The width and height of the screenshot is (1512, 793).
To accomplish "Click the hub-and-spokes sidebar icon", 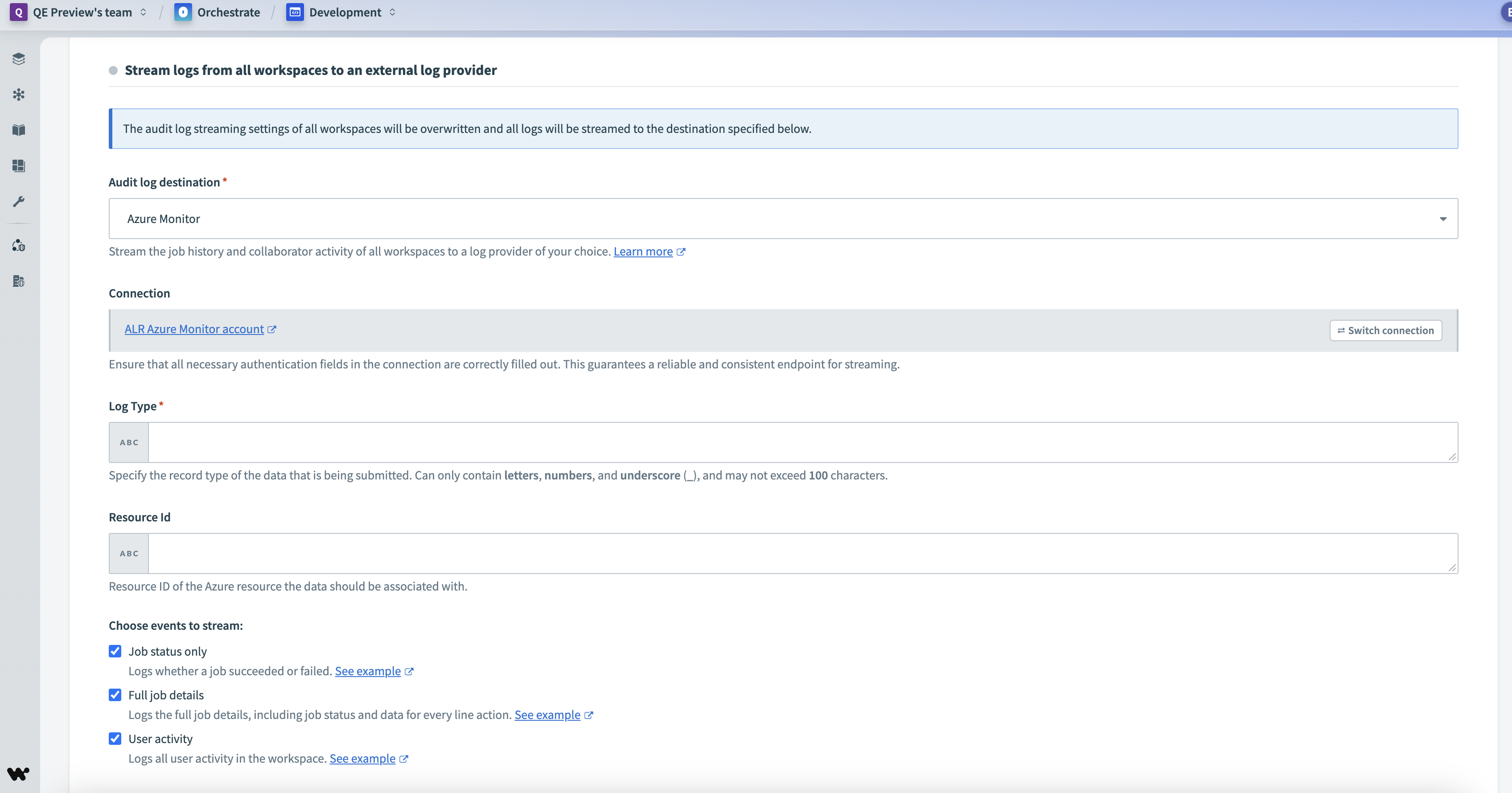I will click(x=19, y=95).
